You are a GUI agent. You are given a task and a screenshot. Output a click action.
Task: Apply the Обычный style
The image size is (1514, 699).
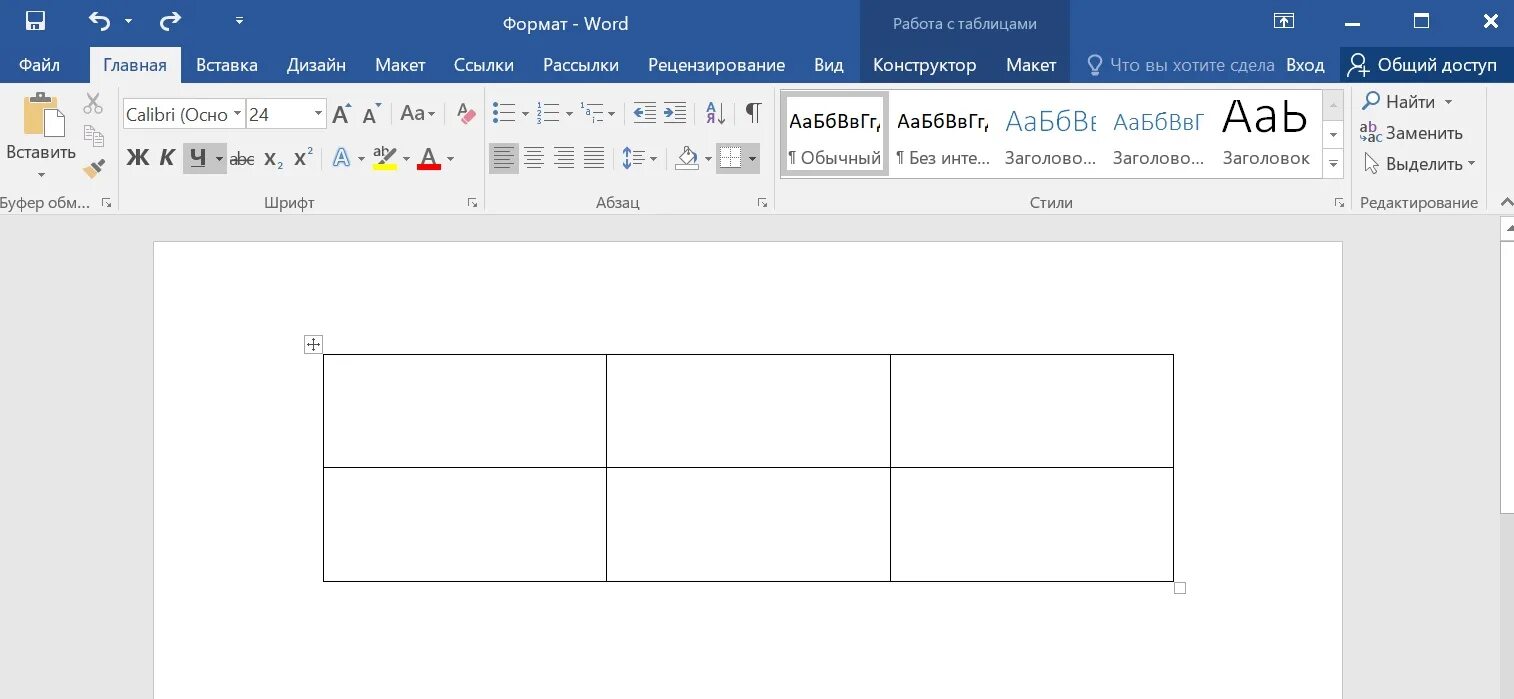coord(835,135)
